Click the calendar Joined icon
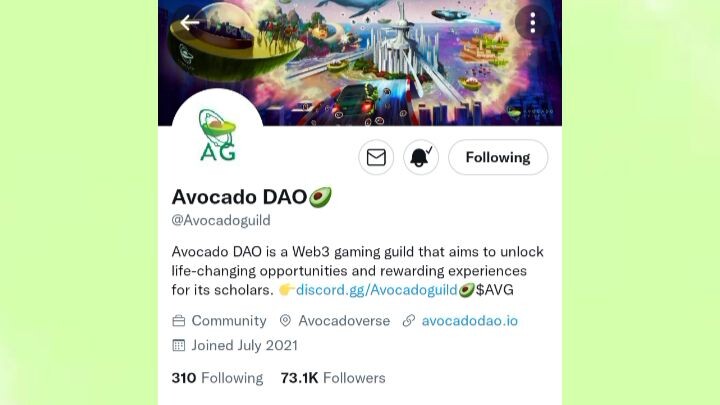The image size is (720, 405). tap(179, 345)
